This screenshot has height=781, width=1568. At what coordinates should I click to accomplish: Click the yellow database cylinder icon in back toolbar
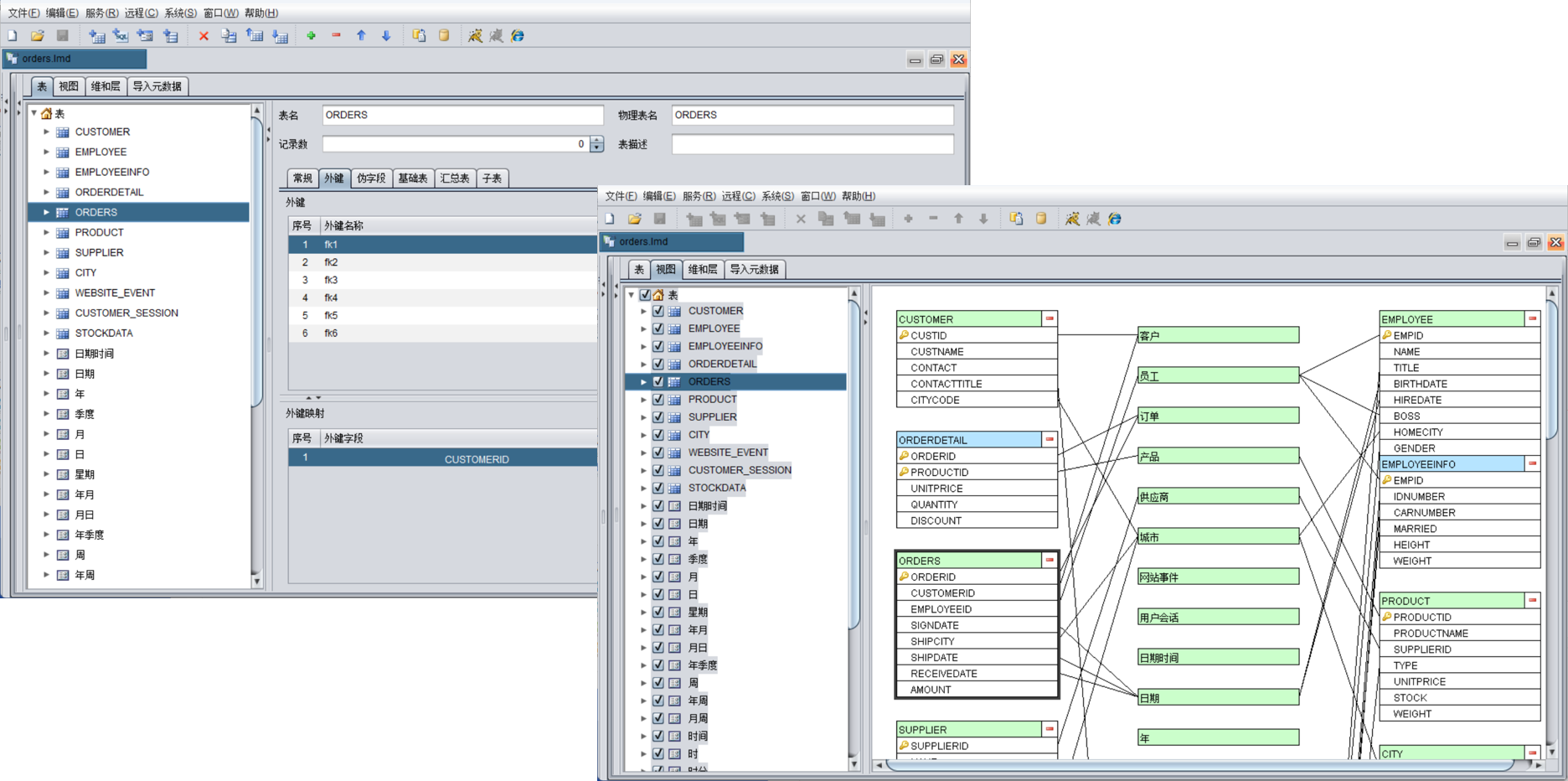[444, 36]
